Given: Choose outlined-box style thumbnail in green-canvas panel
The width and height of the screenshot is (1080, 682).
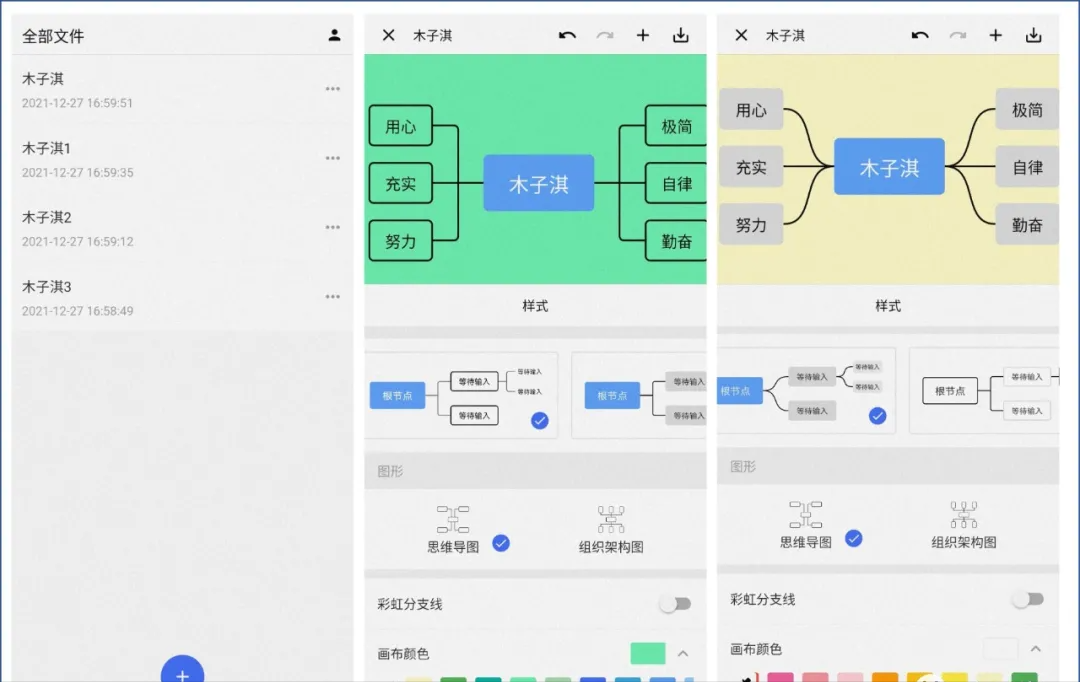Looking at the screenshot, I should [x=461, y=395].
